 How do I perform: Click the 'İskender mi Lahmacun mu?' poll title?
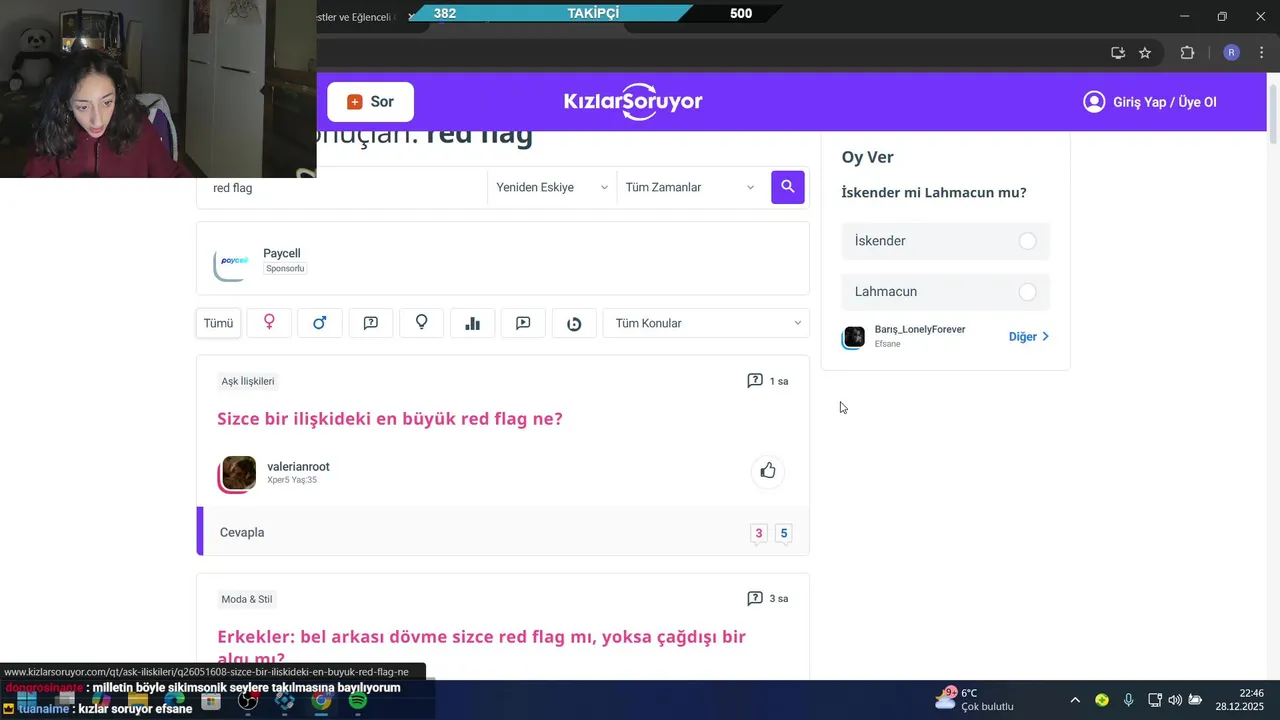(x=934, y=193)
